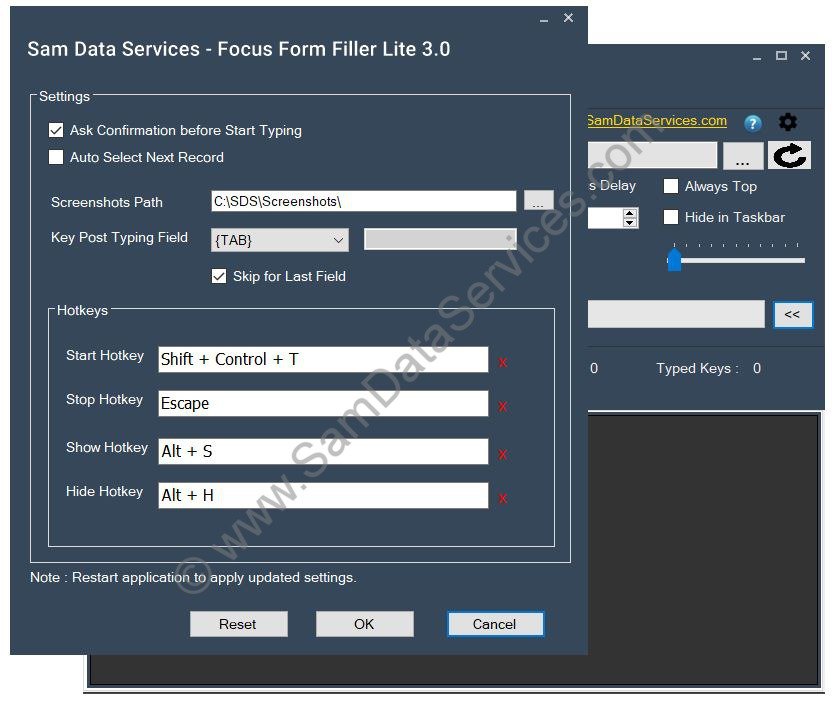Screen dimensions: 836x704
Task: Disable Ask Confirmation before Start Typing
Action: (57, 130)
